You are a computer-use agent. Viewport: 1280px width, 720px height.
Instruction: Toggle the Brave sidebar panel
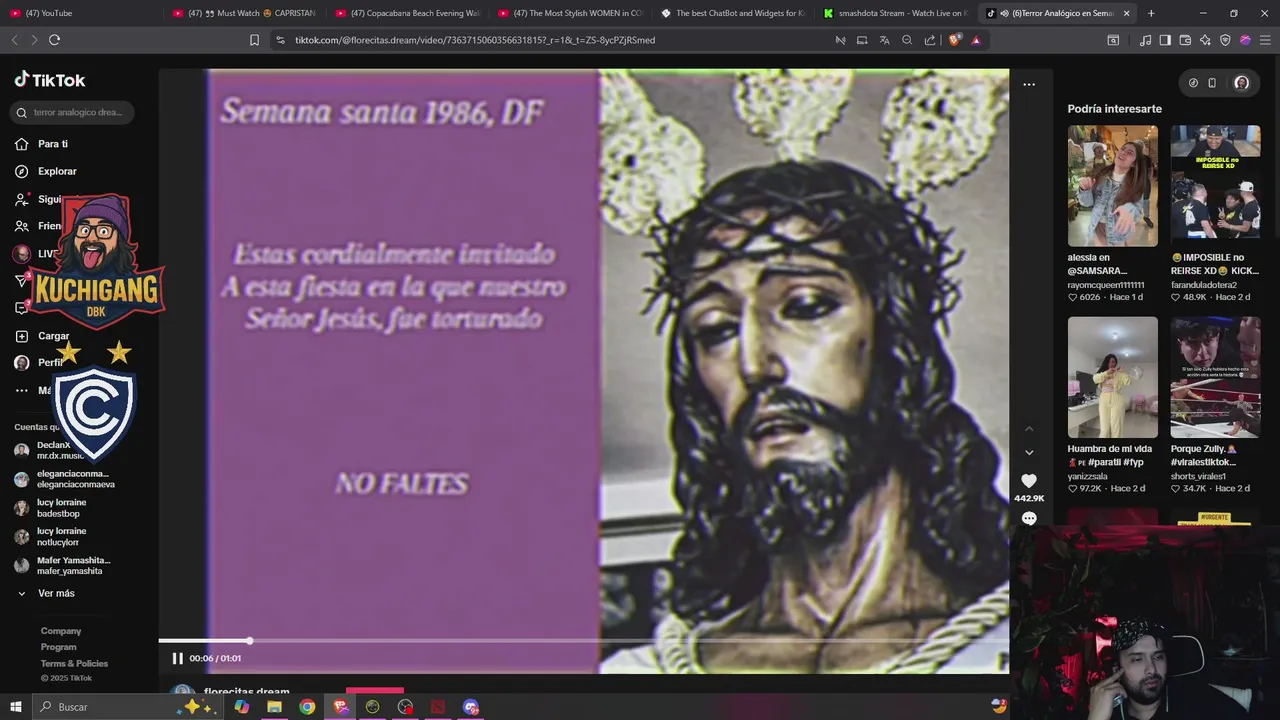pyautogui.click(x=1165, y=40)
